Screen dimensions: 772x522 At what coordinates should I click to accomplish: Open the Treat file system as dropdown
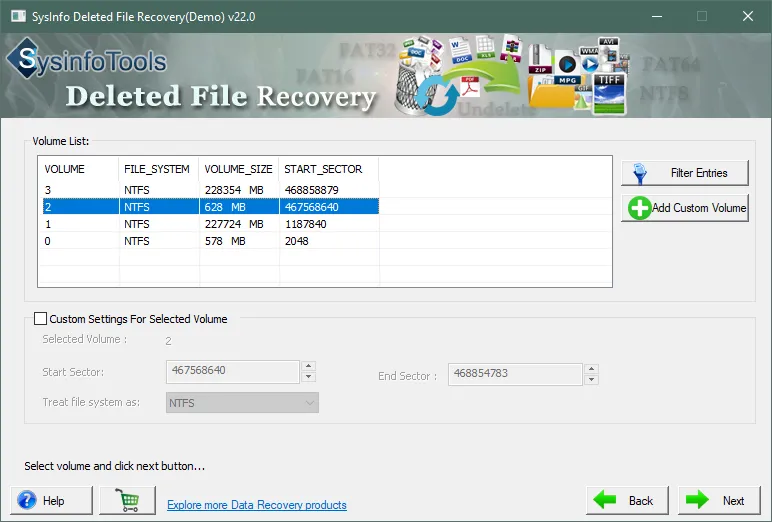tap(242, 403)
